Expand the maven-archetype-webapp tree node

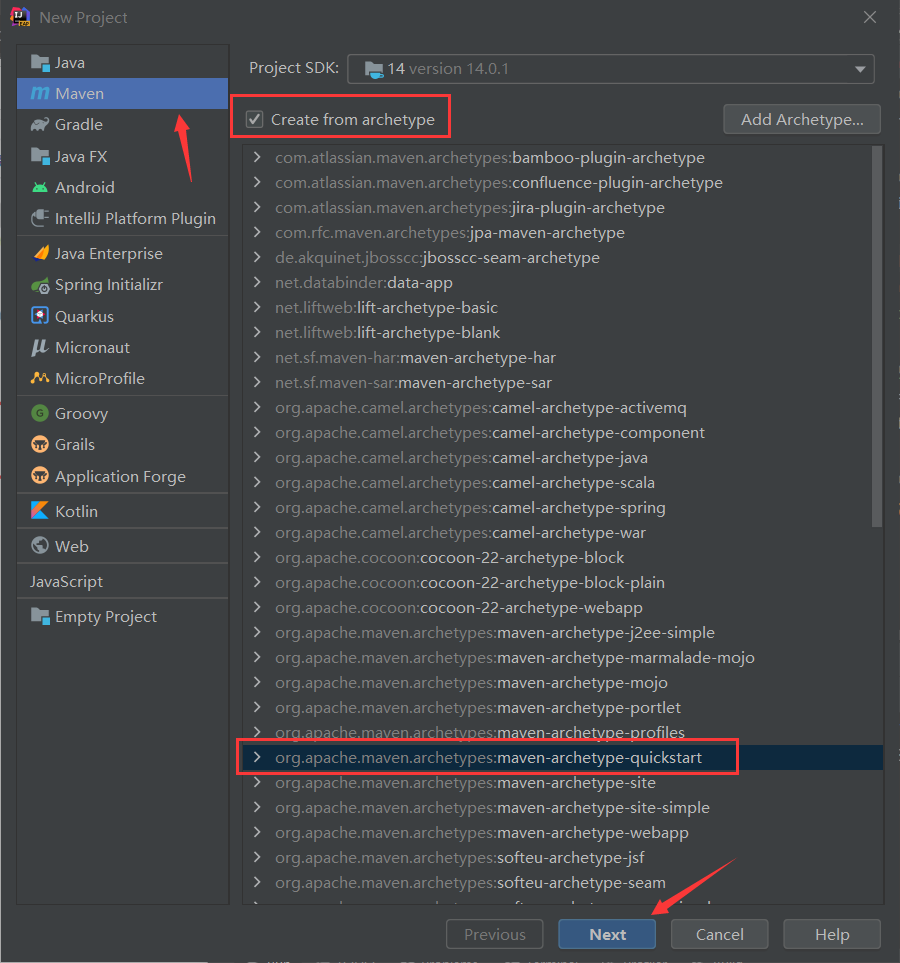(x=257, y=833)
